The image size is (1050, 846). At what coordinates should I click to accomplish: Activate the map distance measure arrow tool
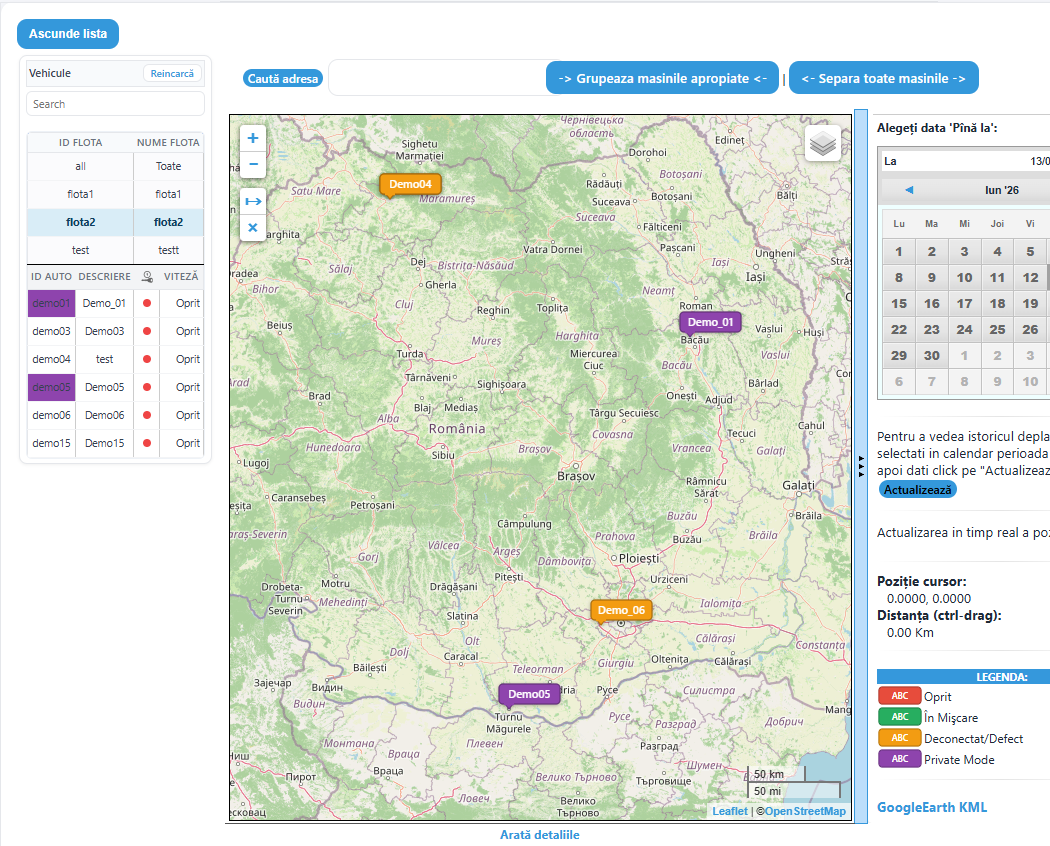pyautogui.click(x=252, y=201)
